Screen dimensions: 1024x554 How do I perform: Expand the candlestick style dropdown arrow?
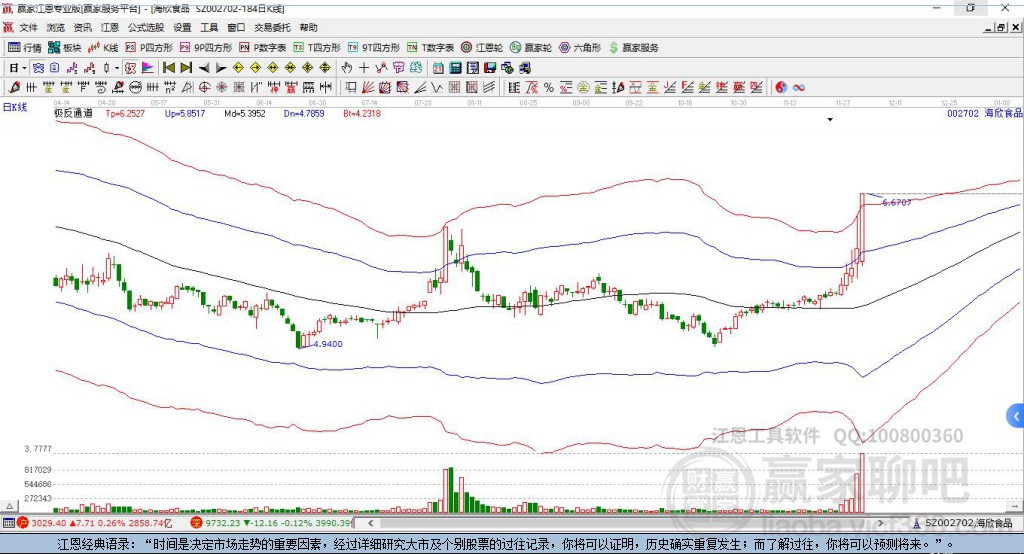[116, 68]
